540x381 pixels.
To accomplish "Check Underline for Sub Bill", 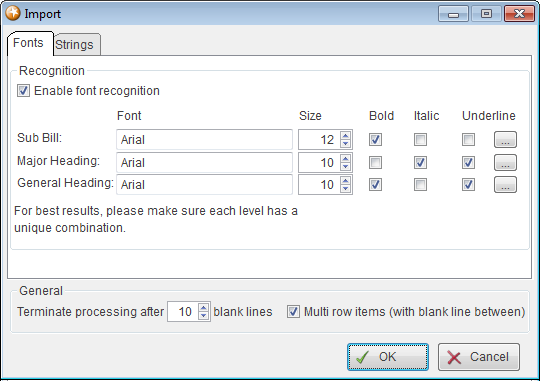I will (468, 140).
